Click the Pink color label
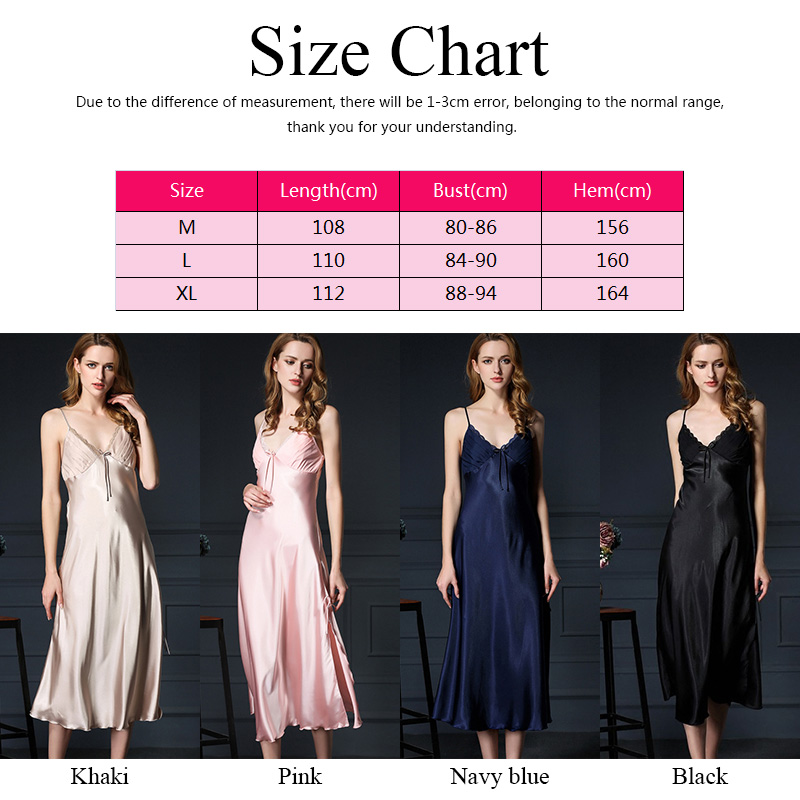Viewport: 800px width, 800px height. 300,777
